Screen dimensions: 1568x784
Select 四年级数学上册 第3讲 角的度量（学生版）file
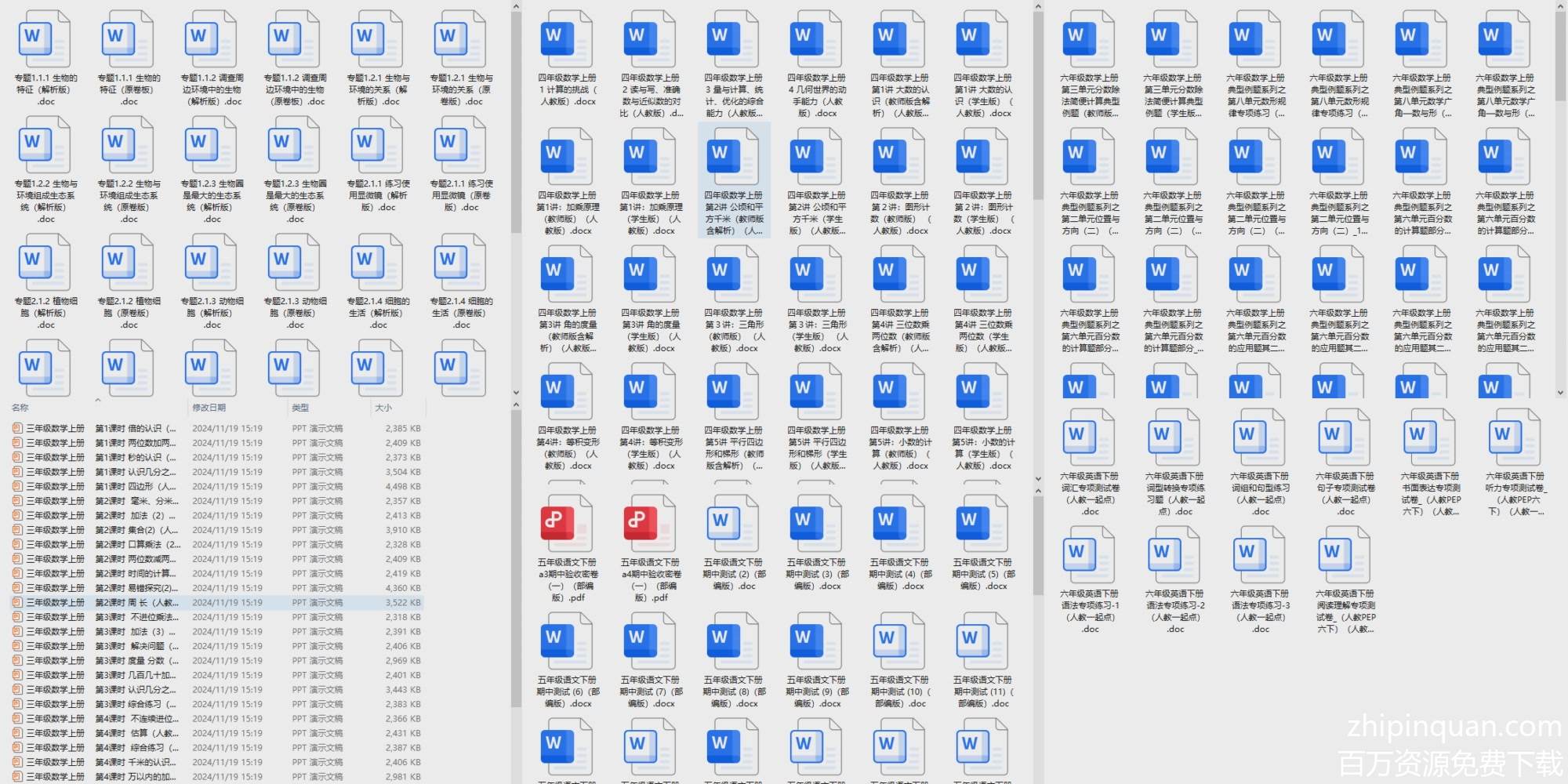tap(651, 299)
